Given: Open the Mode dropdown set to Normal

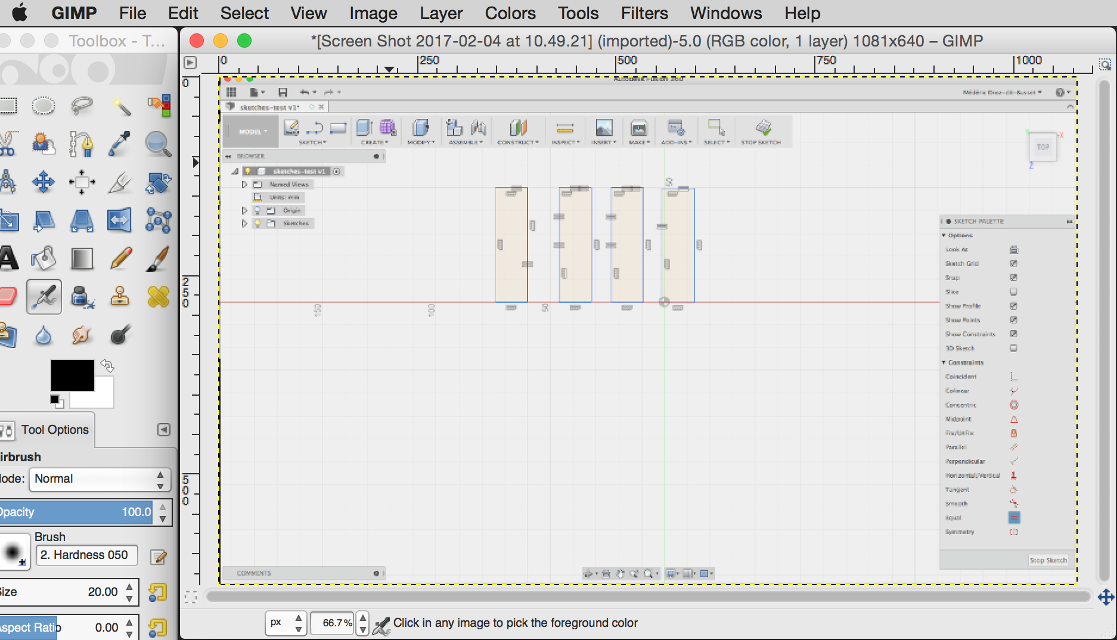Looking at the screenshot, I should pyautogui.click(x=99, y=479).
